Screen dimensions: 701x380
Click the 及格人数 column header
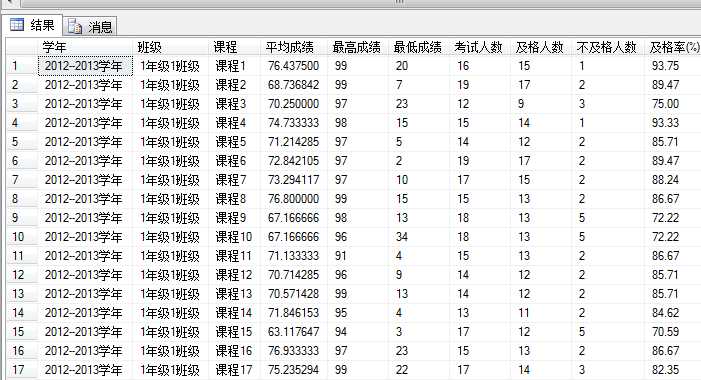541,47
